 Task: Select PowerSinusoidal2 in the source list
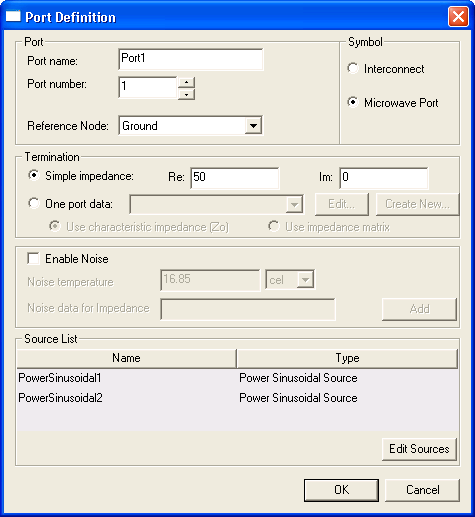(237, 398)
